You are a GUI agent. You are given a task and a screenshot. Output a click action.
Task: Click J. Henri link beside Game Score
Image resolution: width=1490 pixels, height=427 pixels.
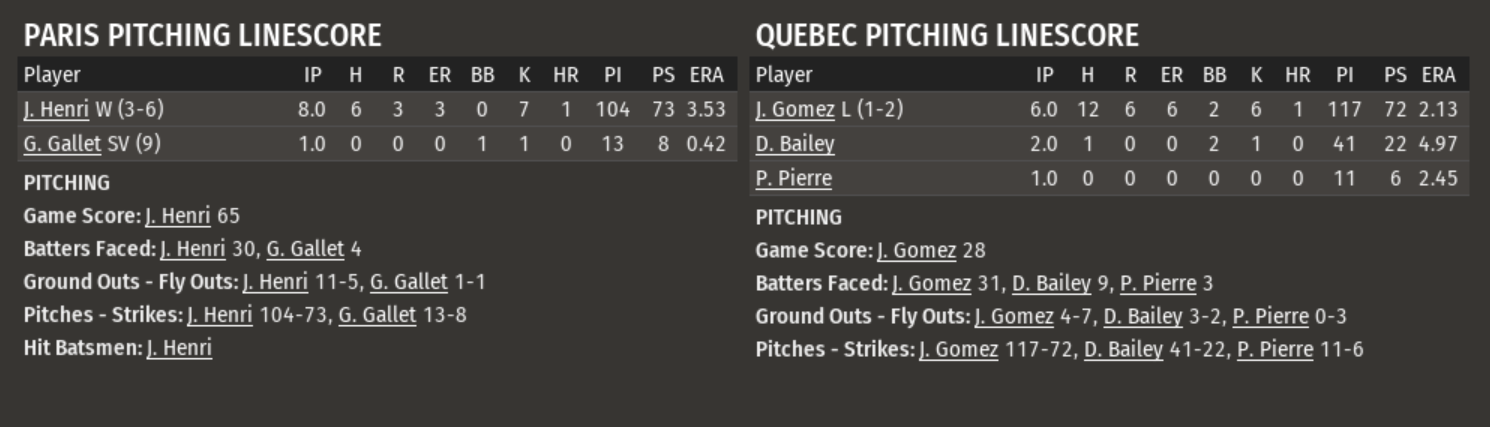tap(177, 216)
